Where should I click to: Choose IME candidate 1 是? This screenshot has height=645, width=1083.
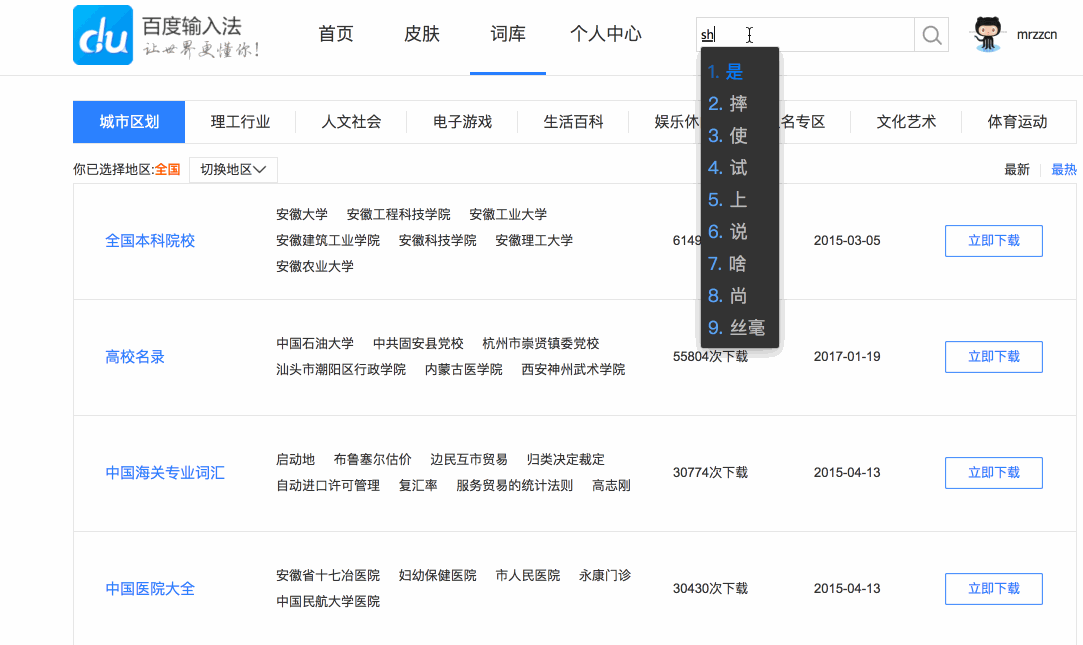tap(740, 71)
